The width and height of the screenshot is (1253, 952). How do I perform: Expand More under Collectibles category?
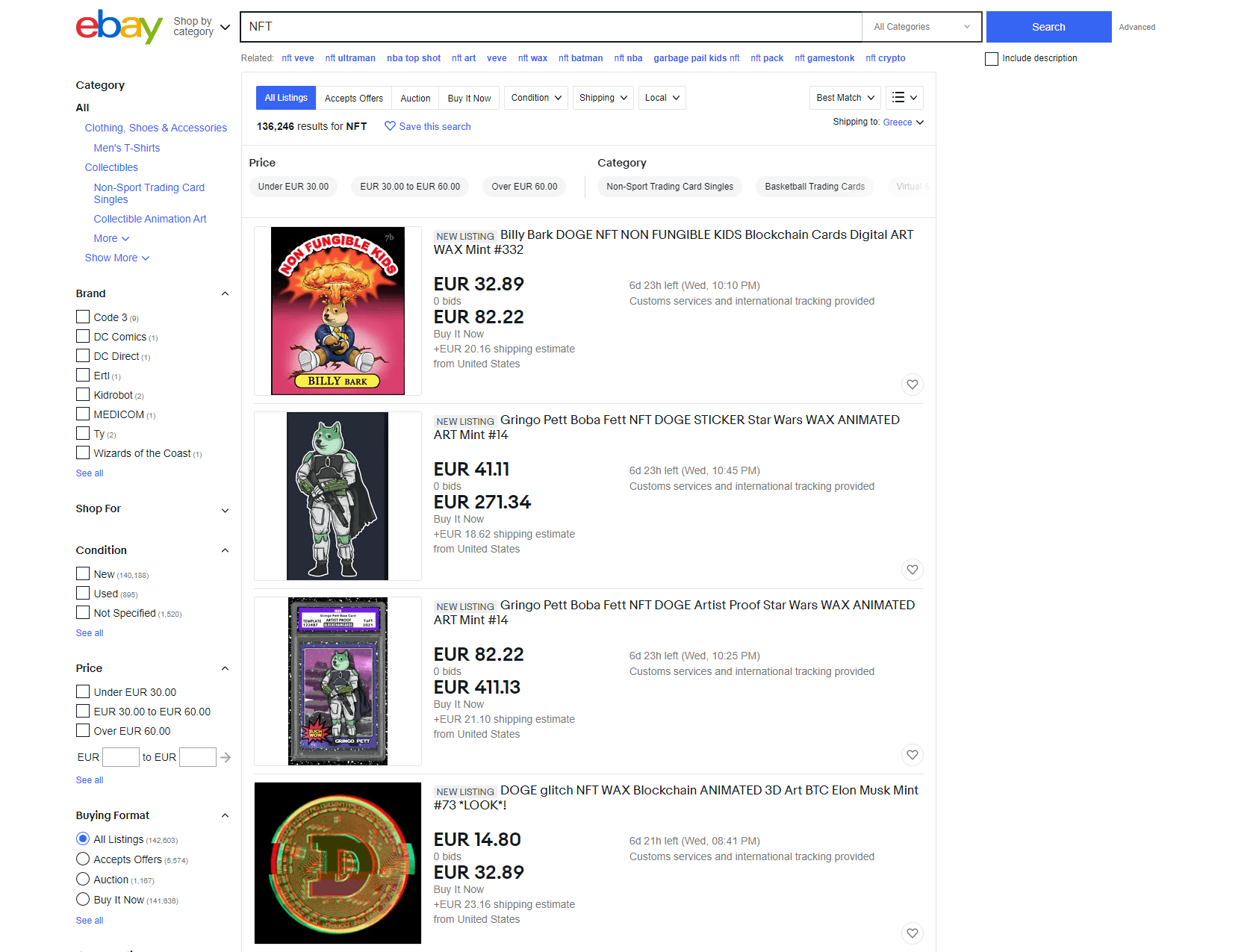111,238
